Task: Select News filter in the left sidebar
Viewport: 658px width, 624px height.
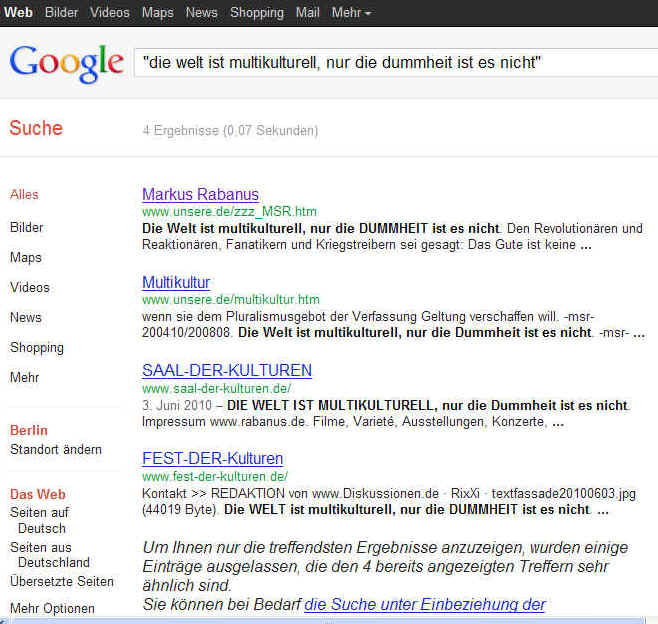Action: (x=26, y=317)
